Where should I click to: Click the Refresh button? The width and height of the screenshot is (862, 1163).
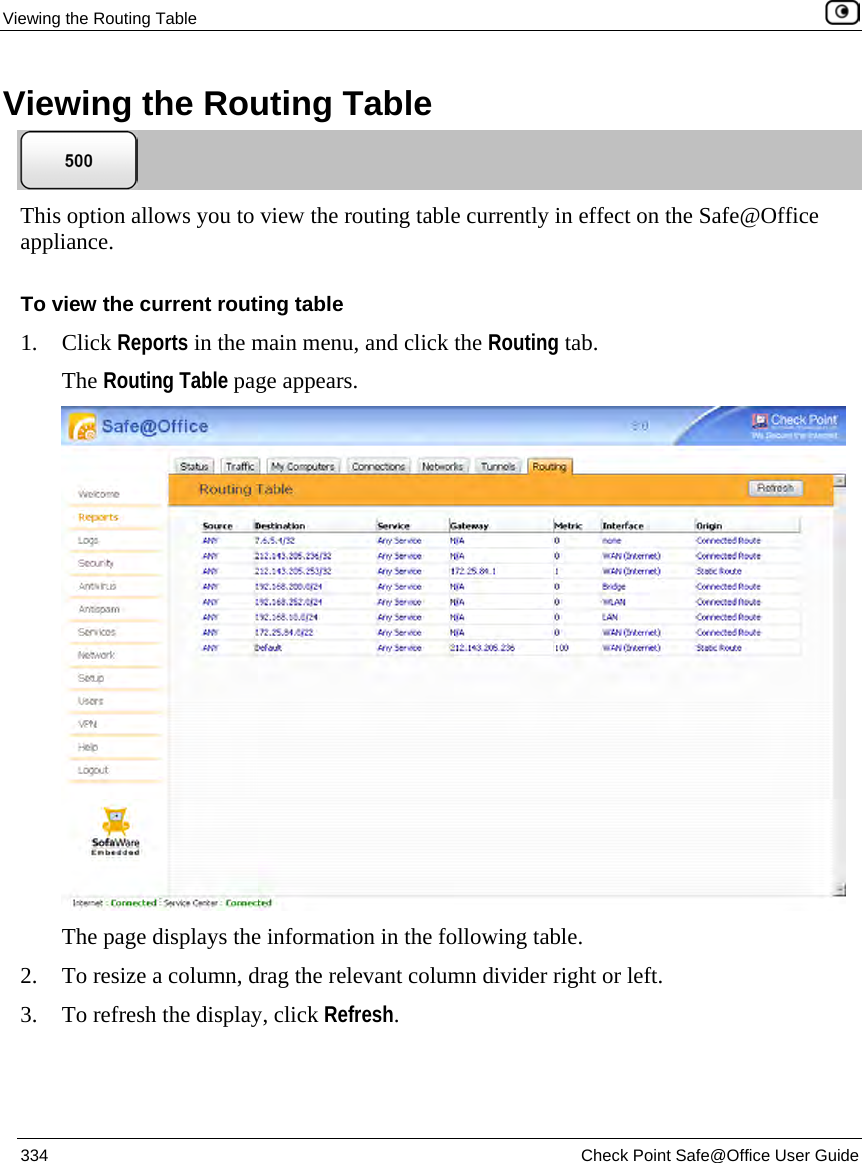[775, 488]
